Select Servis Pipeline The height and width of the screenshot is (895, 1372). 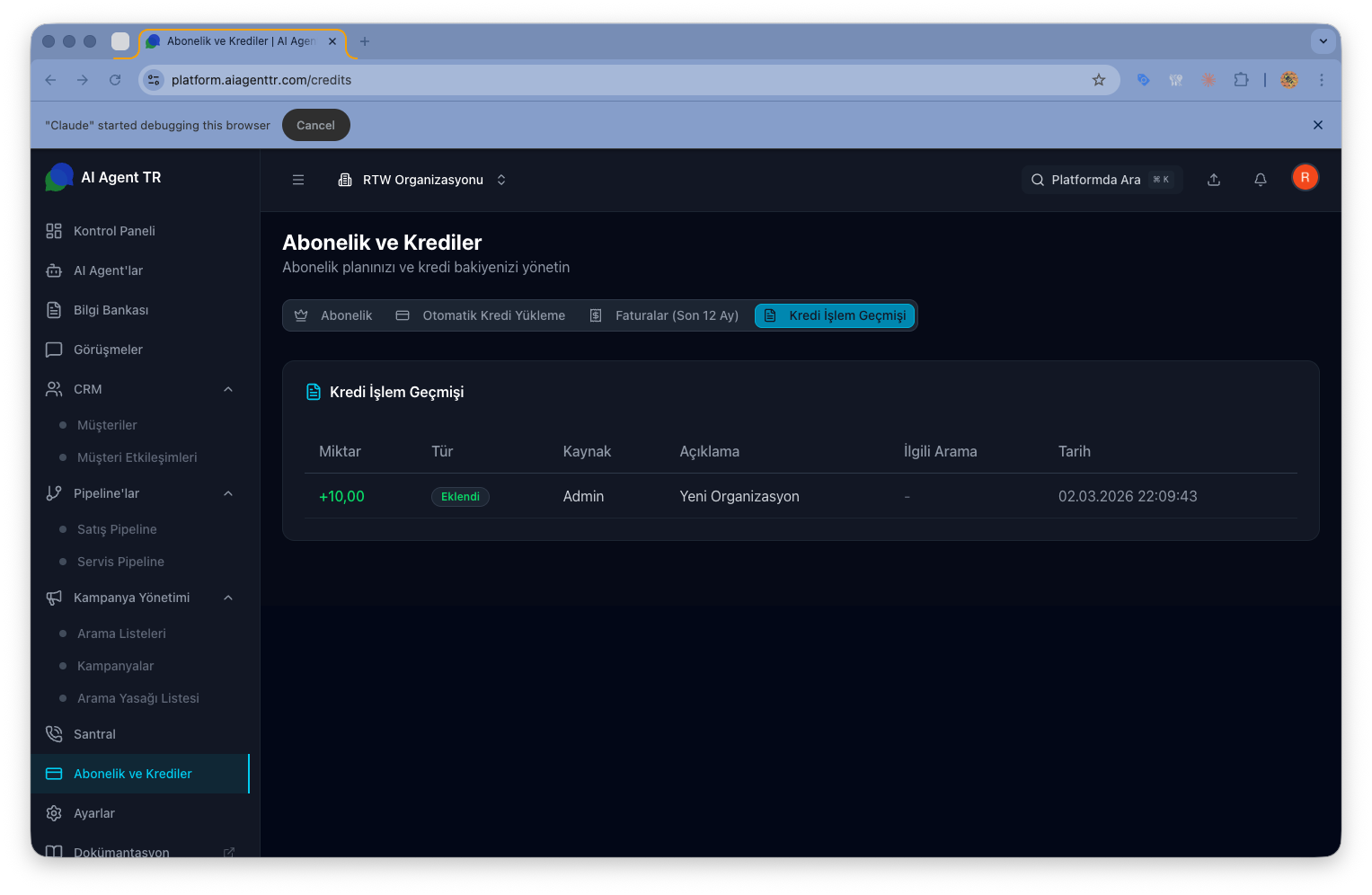[120, 562]
